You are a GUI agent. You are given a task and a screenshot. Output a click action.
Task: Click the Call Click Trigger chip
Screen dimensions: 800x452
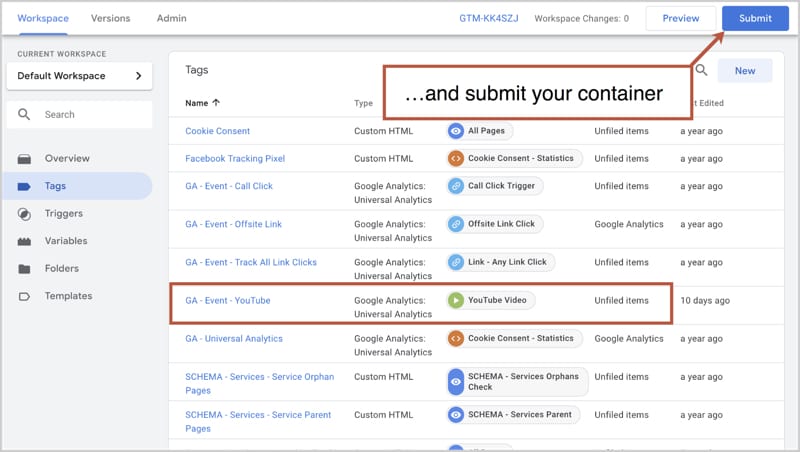click(x=494, y=186)
